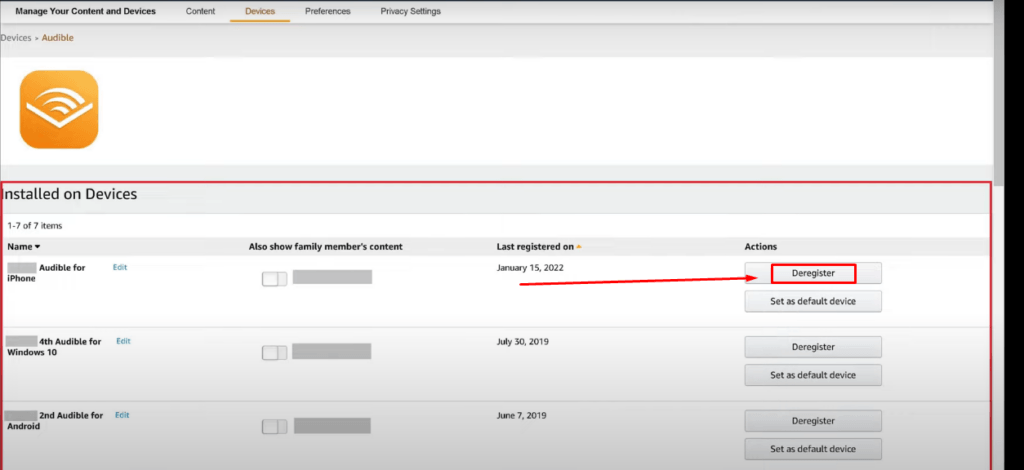The width and height of the screenshot is (1024, 470).
Task: Edit the Audible for iPhone name
Action: click(x=120, y=267)
